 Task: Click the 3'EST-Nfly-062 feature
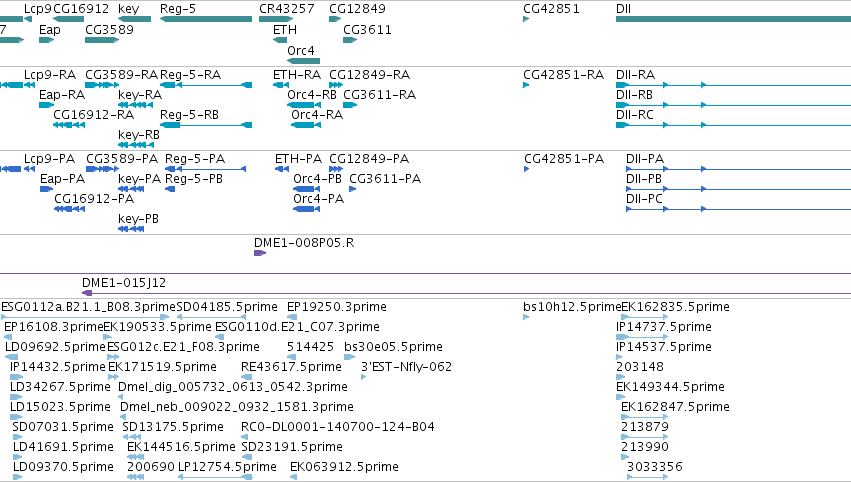pos(363,377)
